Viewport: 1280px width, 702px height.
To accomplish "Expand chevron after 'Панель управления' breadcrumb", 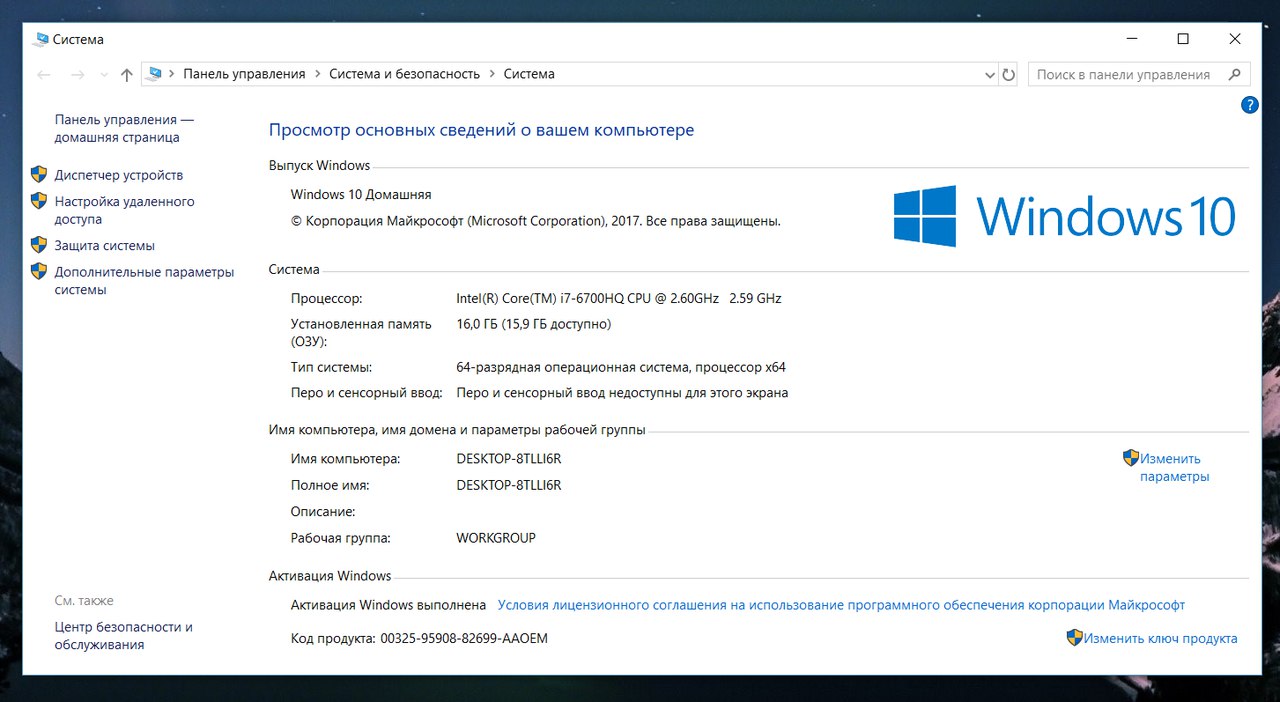I will (317, 74).
